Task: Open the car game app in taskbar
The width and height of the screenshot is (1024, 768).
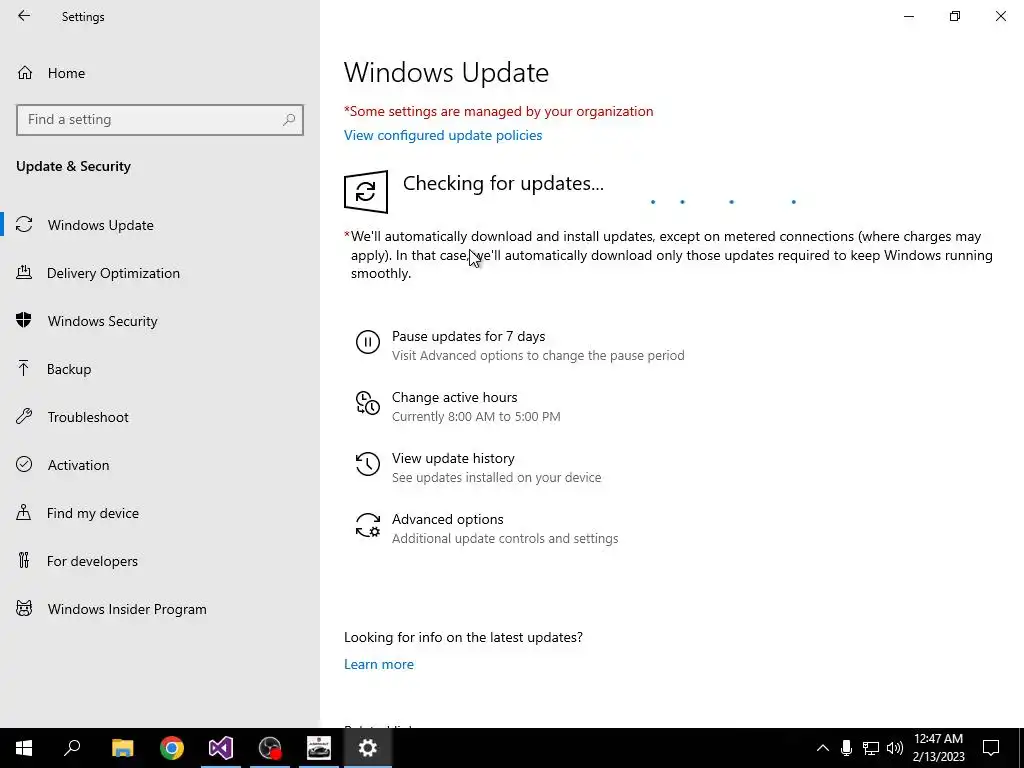Action: click(x=319, y=748)
